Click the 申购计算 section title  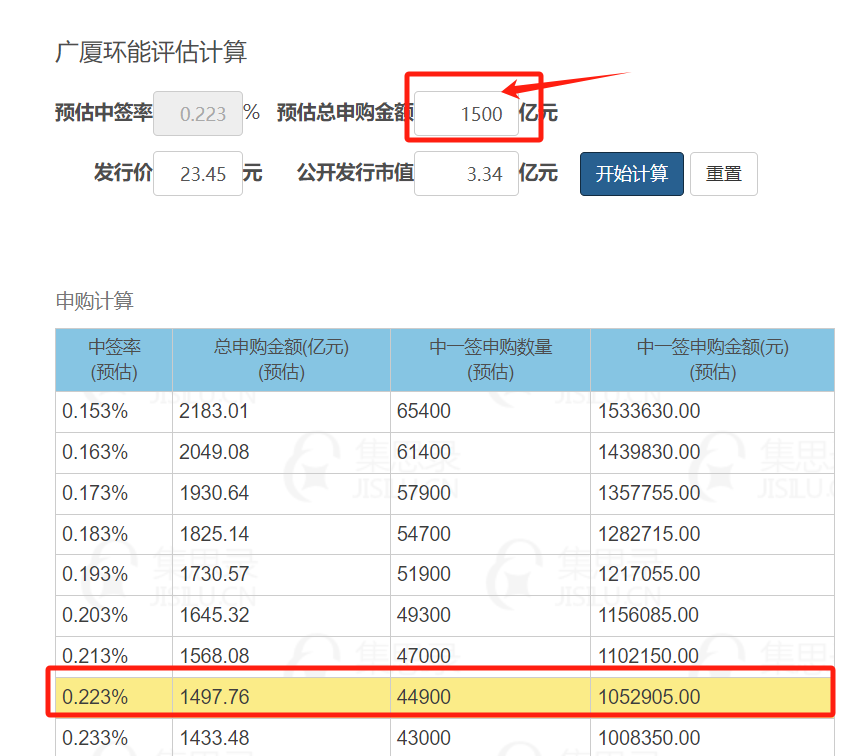pos(94,301)
